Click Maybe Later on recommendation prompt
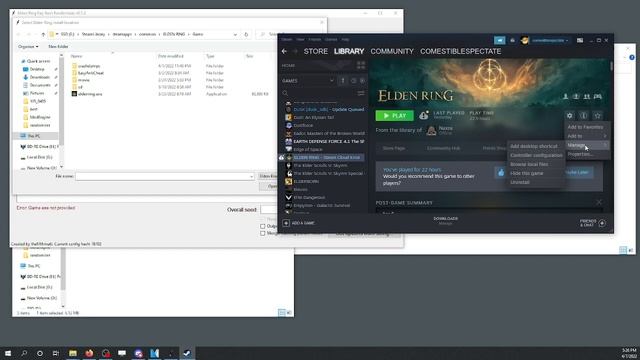The width and height of the screenshot is (640, 360). click(577, 172)
